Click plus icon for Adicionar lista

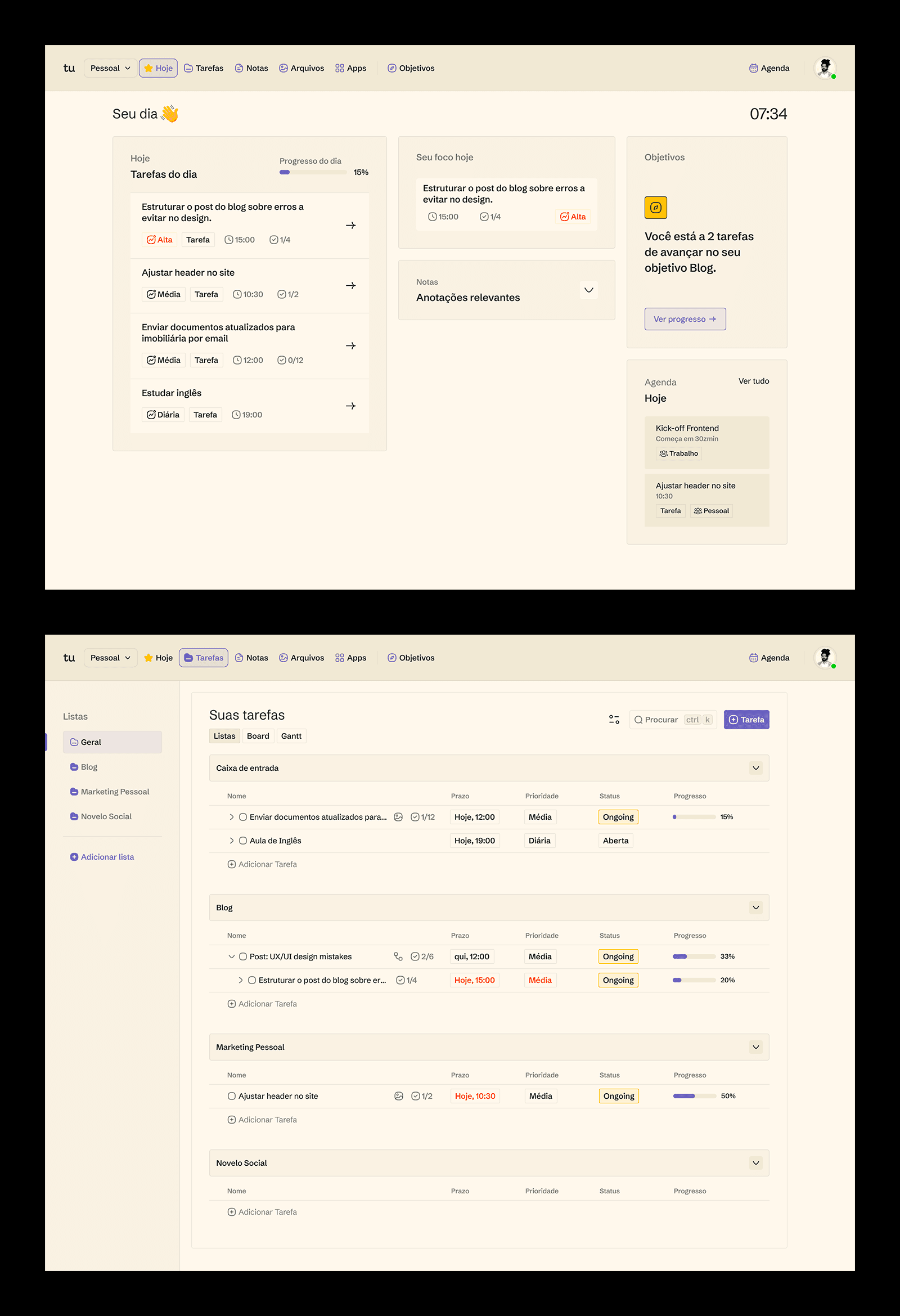pyautogui.click(x=74, y=857)
